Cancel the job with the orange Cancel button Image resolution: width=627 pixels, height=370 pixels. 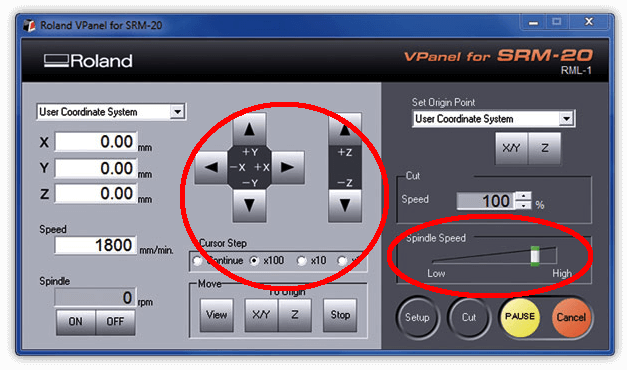pyautogui.click(x=571, y=318)
